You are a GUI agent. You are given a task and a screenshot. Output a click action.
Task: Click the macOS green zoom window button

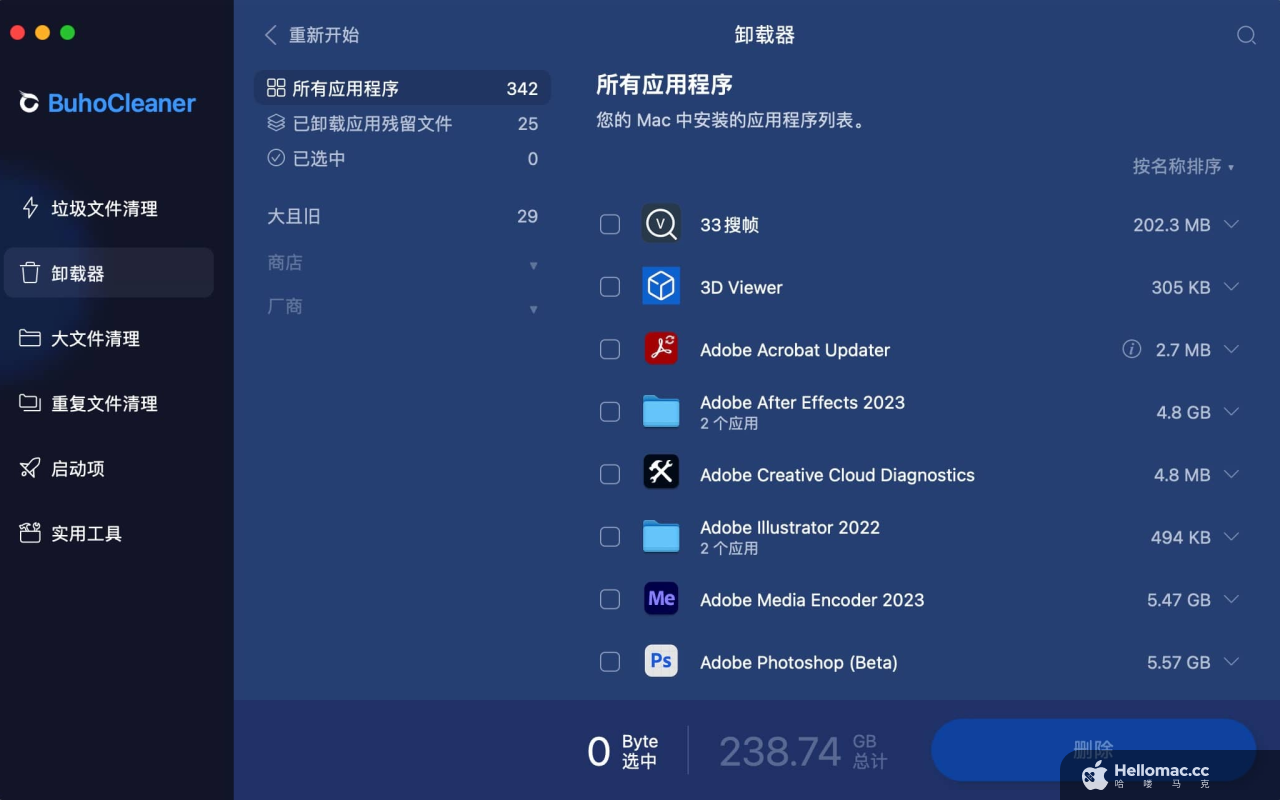(68, 33)
